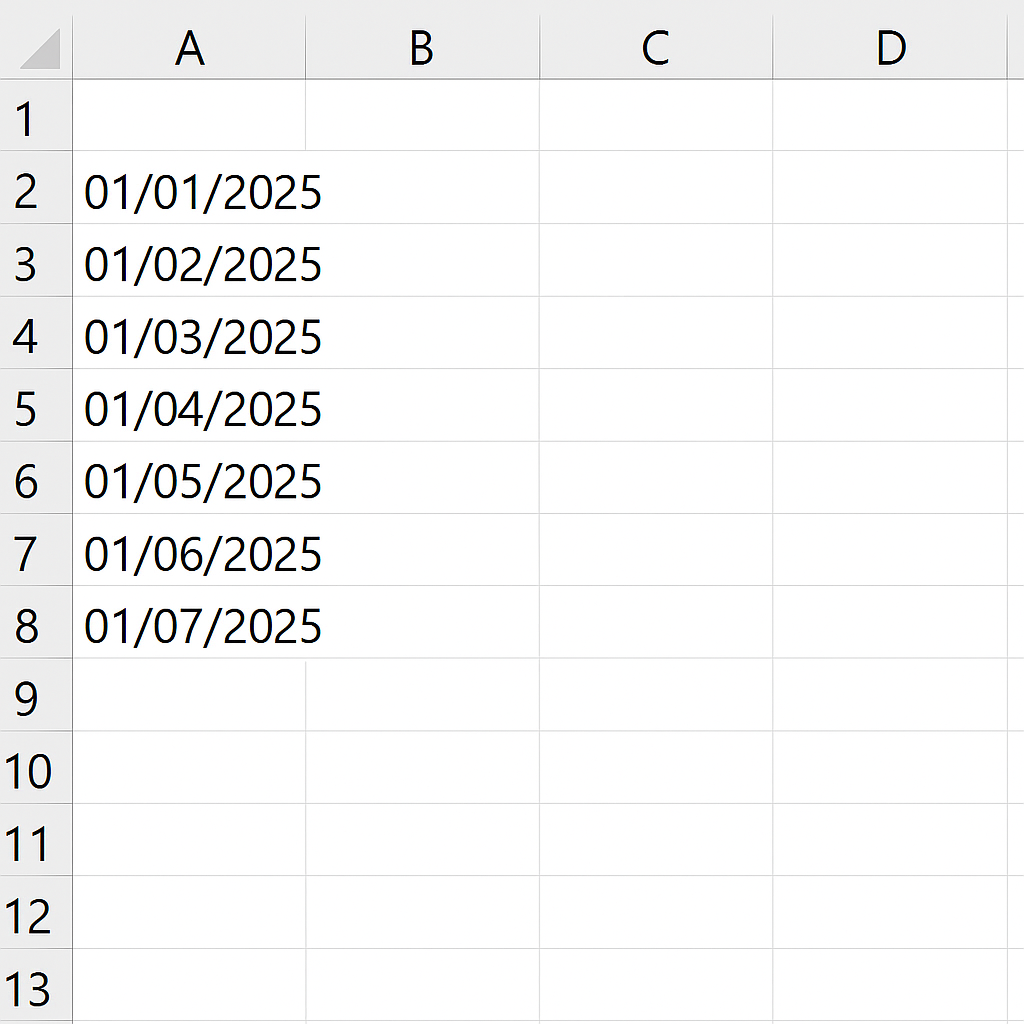The height and width of the screenshot is (1024, 1024).
Task: Select column C header
Action: [656, 47]
